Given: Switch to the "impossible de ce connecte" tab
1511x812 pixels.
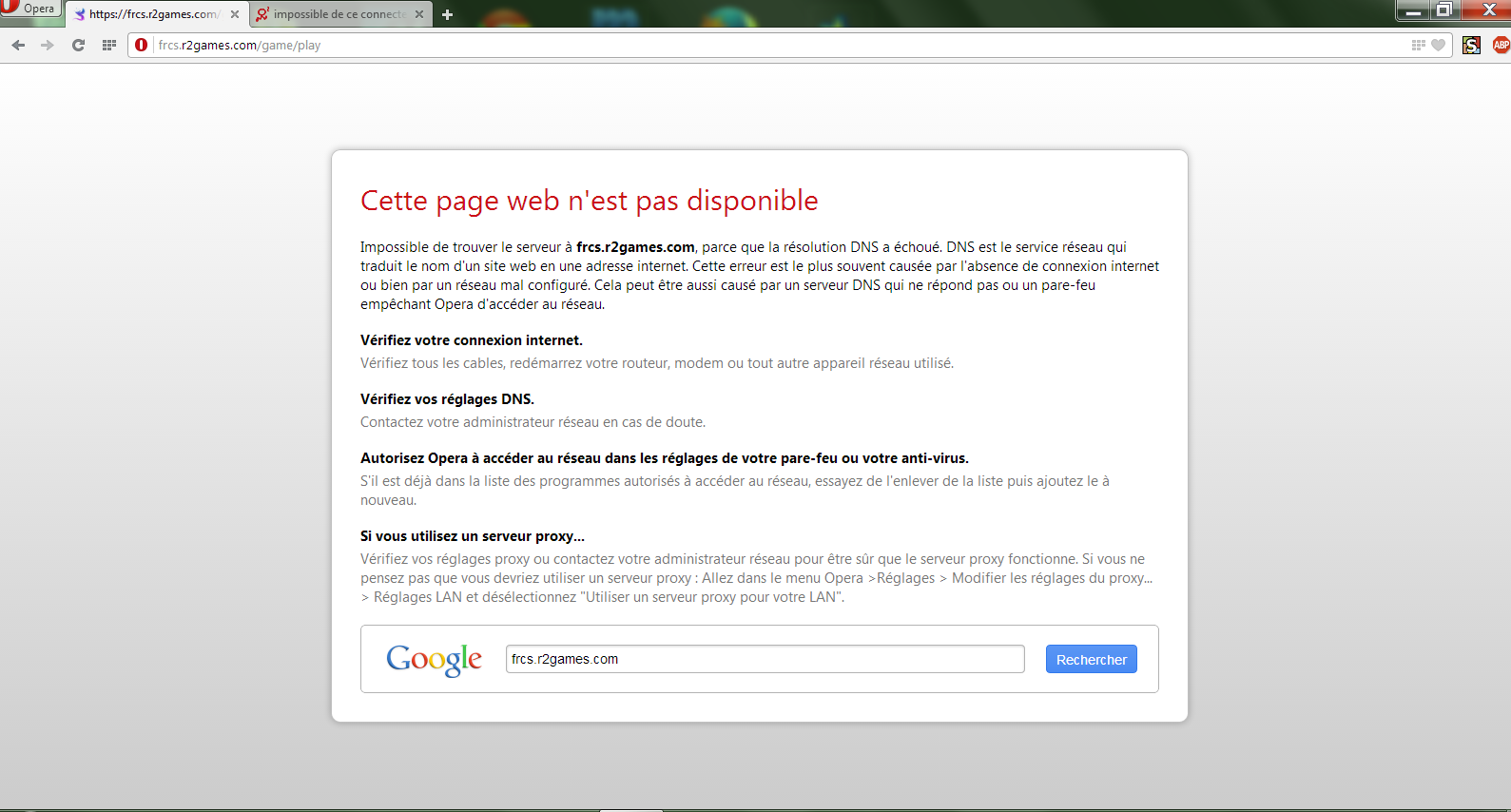Looking at the screenshot, I should [x=338, y=14].
